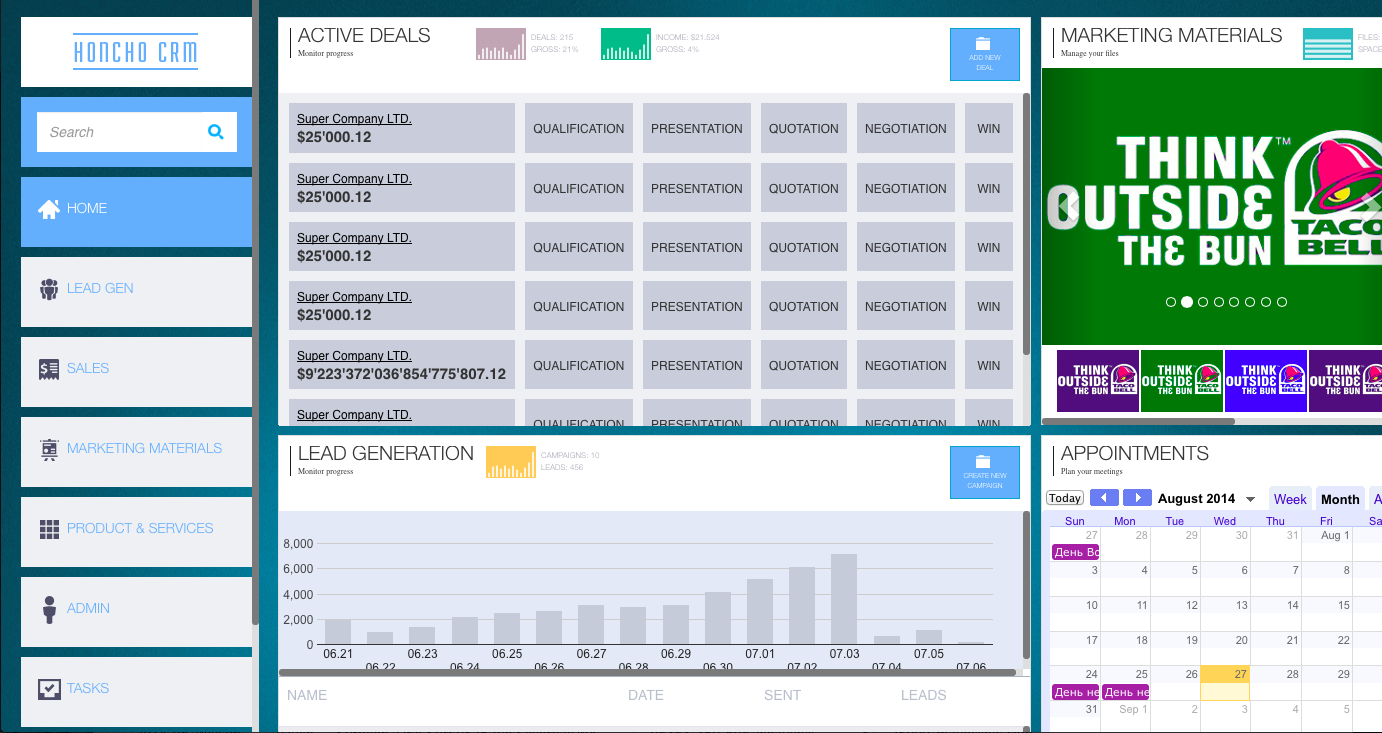Go to next month with right arrow
The width and height of the screenshot is (1382, 733).
[1137, 498]
